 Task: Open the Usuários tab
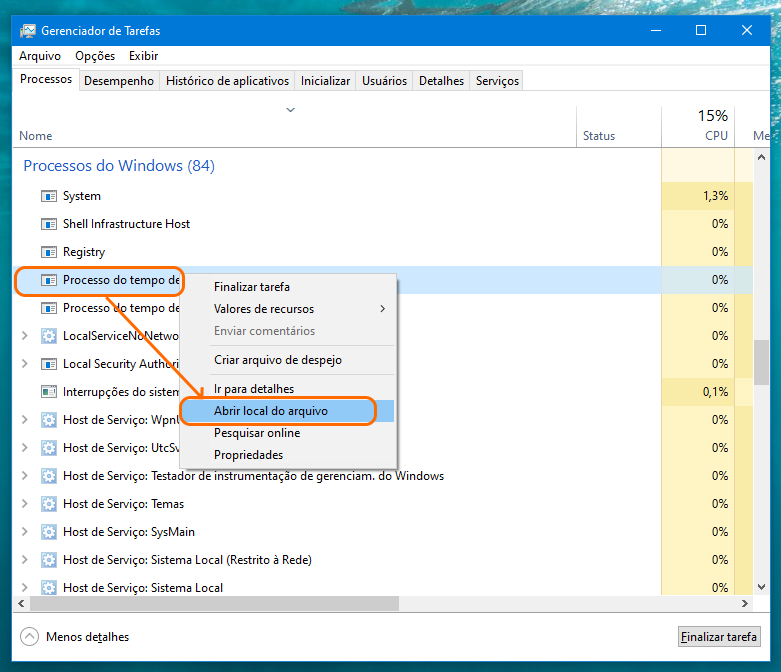pyautogui.click(x=384, y=81)
